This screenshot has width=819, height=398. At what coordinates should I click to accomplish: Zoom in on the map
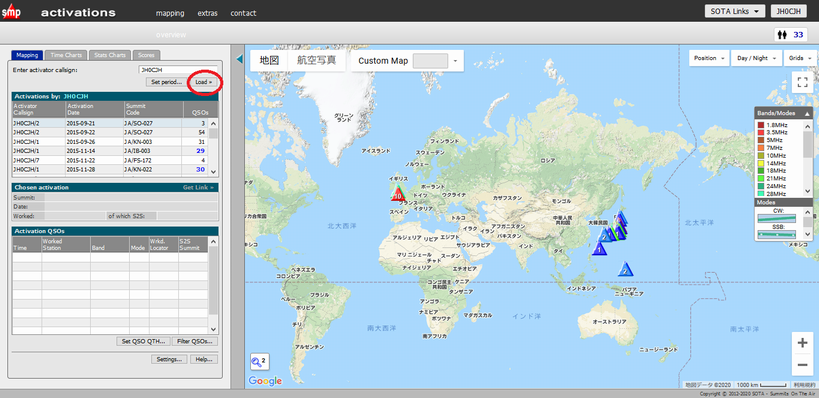[x=802, y=343]
